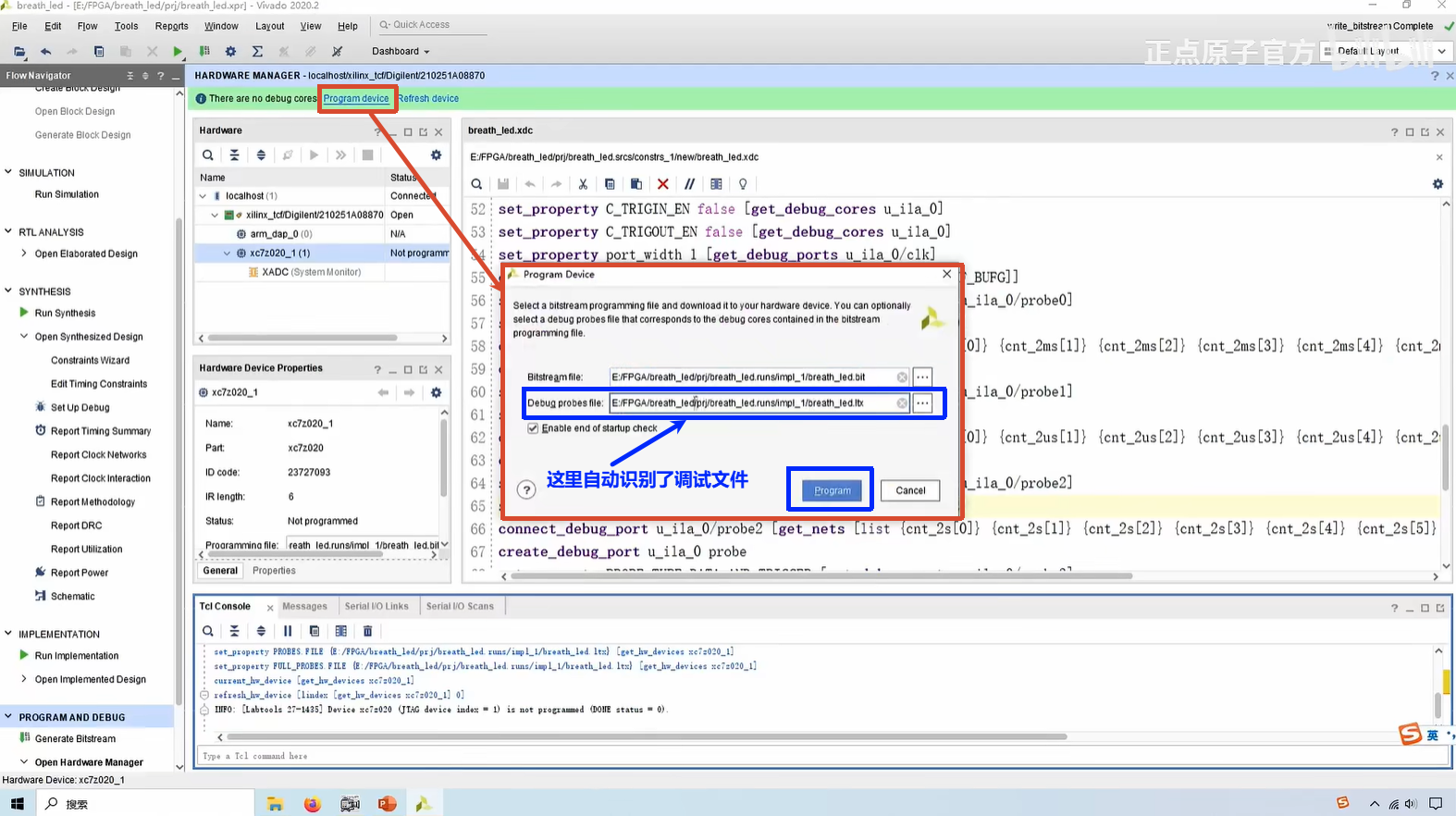The height and width of the screenshot is (816, 1456).
Task: Collapse xc7z020_1 device node
Action: (227, 253)
